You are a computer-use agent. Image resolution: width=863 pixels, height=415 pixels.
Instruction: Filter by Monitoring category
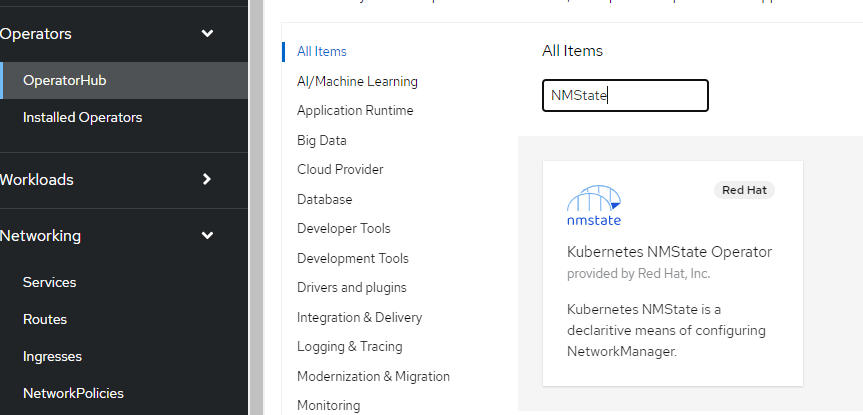click(329, 406)
